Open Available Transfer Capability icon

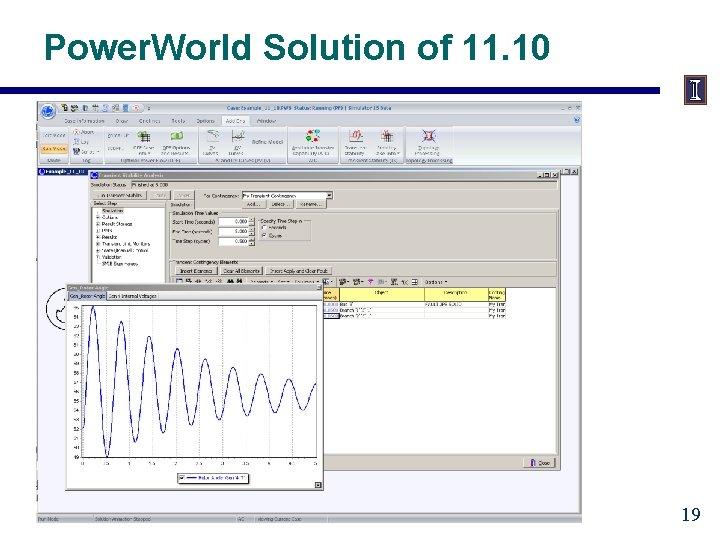[x=313, y=142]
